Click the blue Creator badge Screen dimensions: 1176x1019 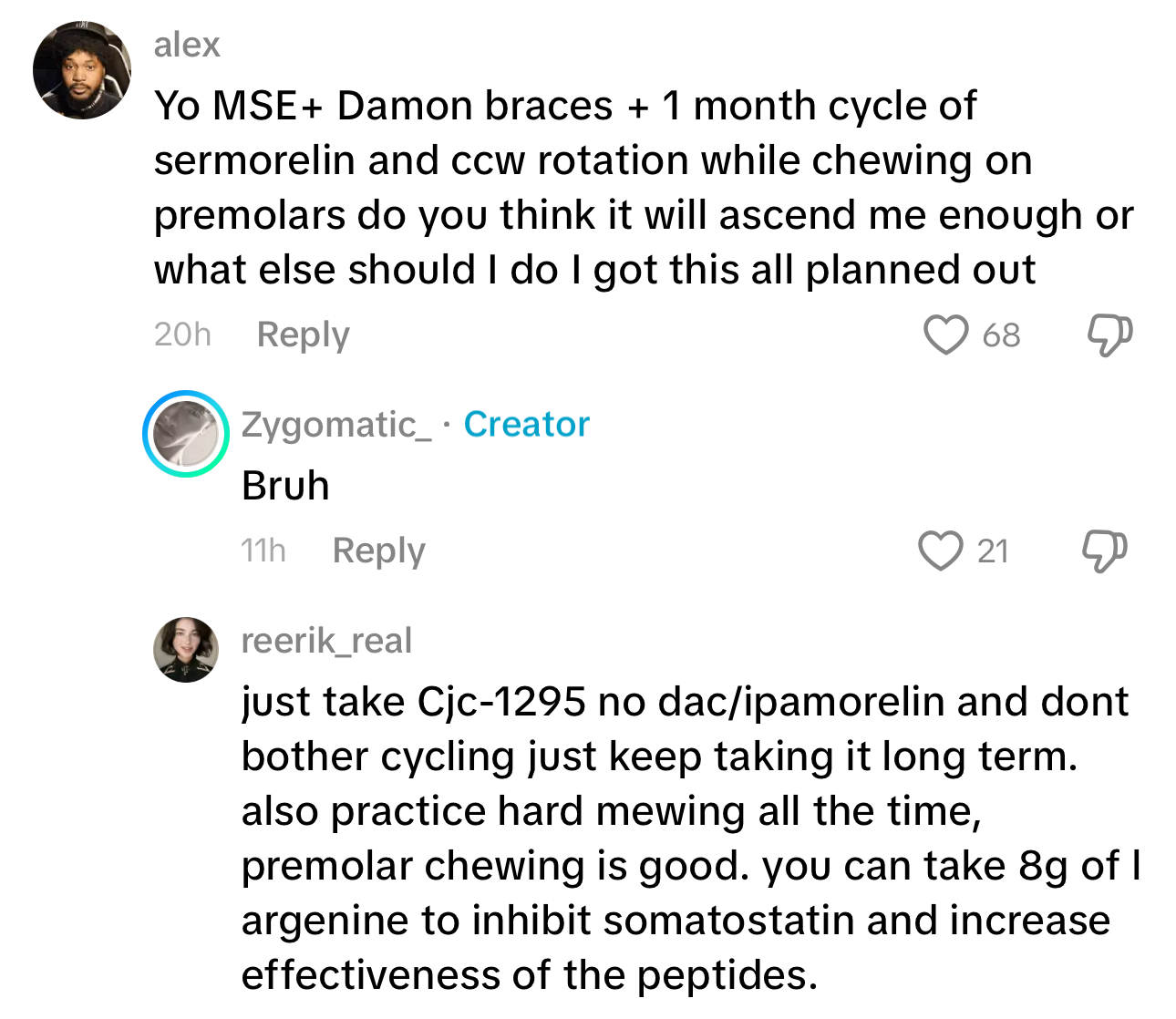[x=526, y=425]
